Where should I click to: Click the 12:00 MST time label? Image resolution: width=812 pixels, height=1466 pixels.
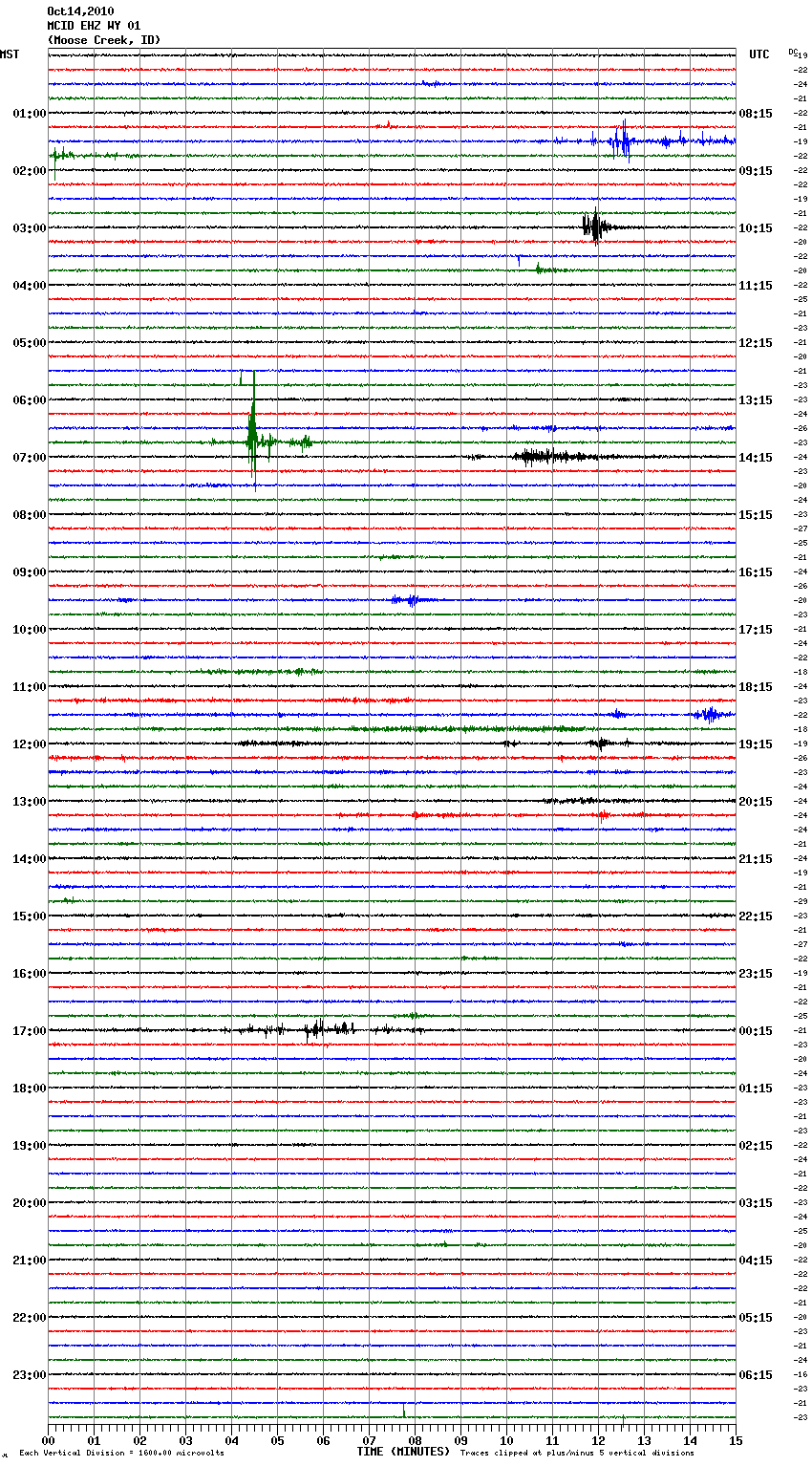coord(30,744)
